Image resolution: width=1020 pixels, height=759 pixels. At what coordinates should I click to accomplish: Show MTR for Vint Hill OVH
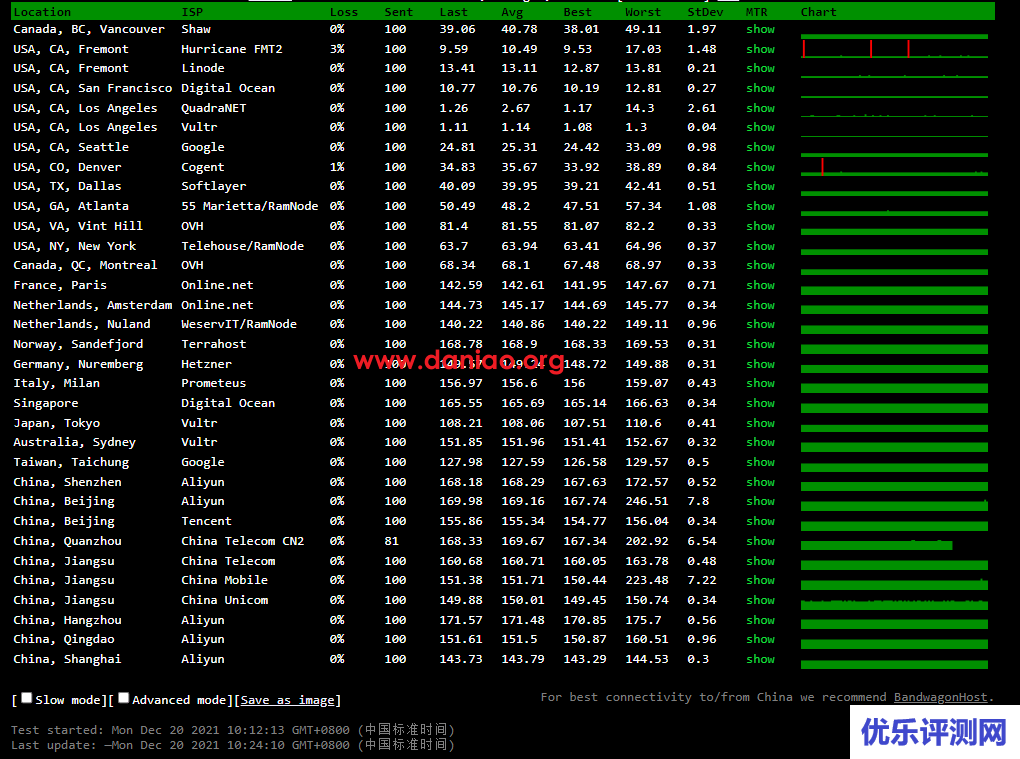click(760, 226)
